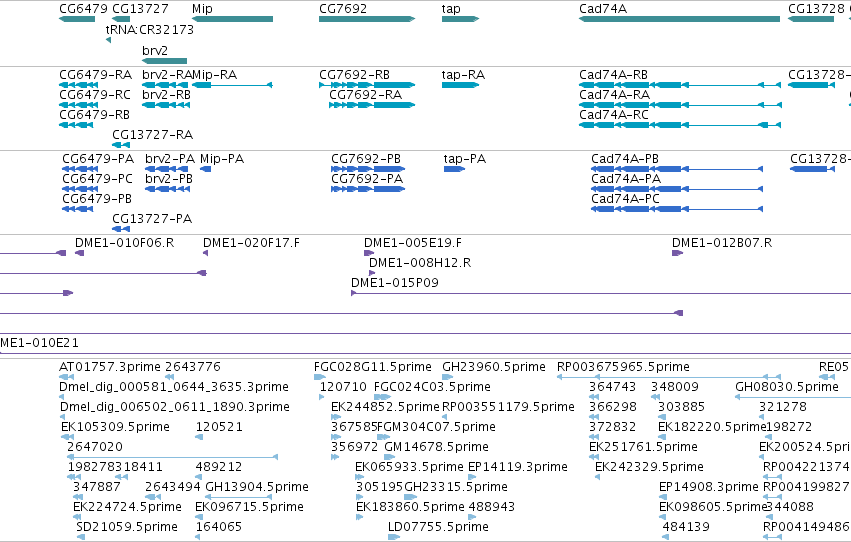This screenshot has width=851, height=542.
Task: Select the CG7692 gene glyph
Action: click(x=367, y=19)
